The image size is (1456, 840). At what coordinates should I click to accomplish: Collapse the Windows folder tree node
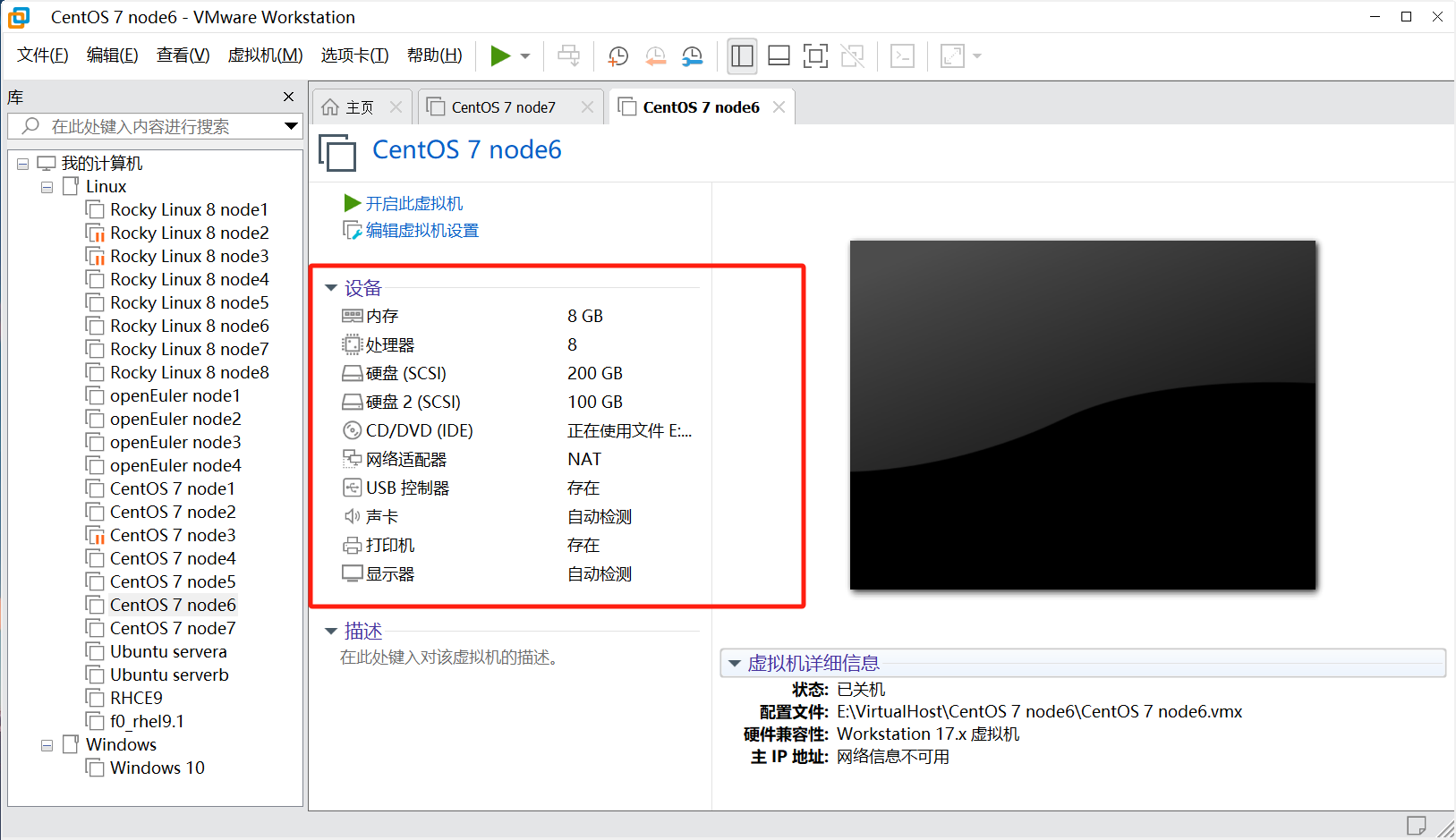click(47, 745)
